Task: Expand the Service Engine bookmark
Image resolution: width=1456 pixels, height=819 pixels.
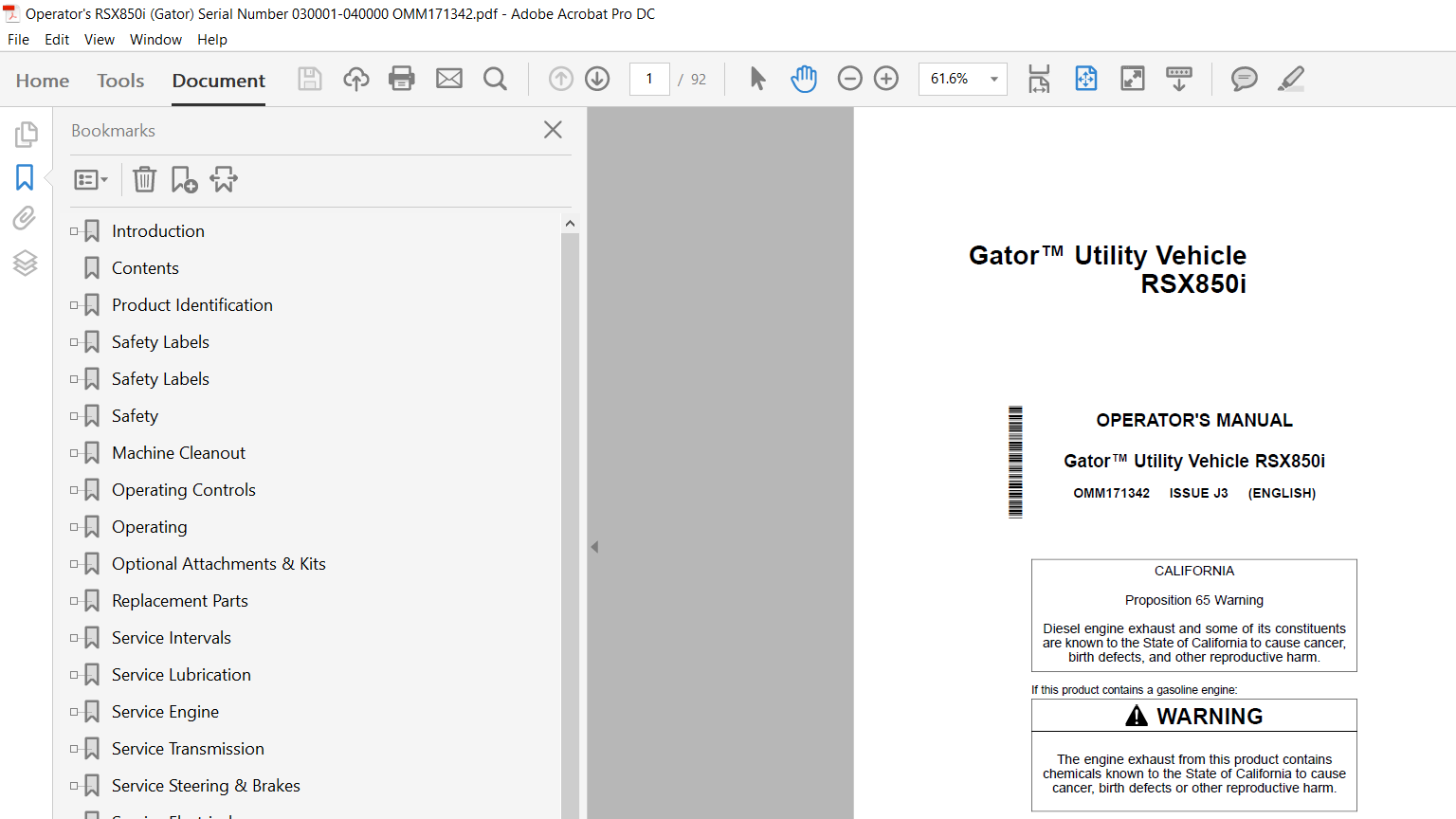Action: pos(74,712)
